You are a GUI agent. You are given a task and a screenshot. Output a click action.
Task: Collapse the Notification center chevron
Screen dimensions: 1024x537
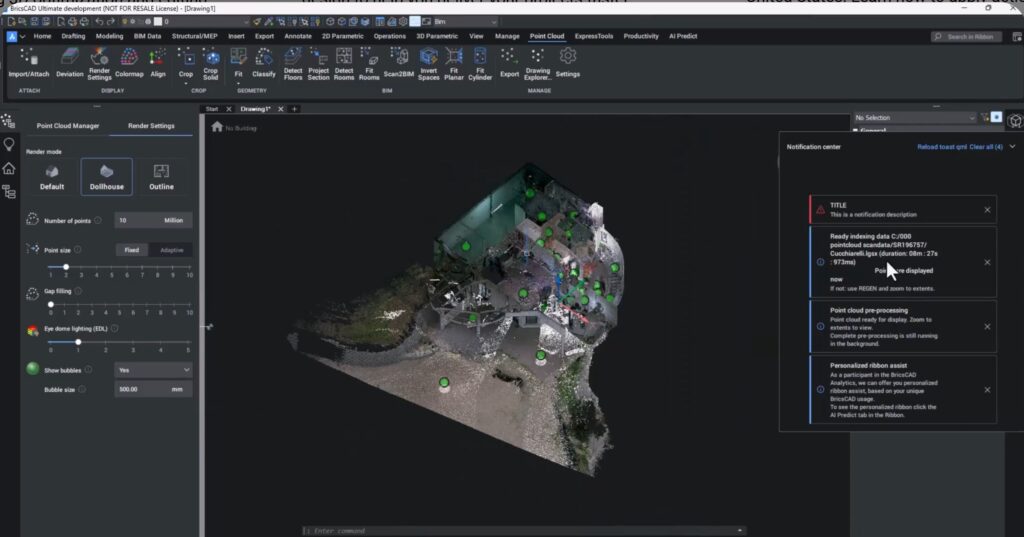(x=1012, y=147)
